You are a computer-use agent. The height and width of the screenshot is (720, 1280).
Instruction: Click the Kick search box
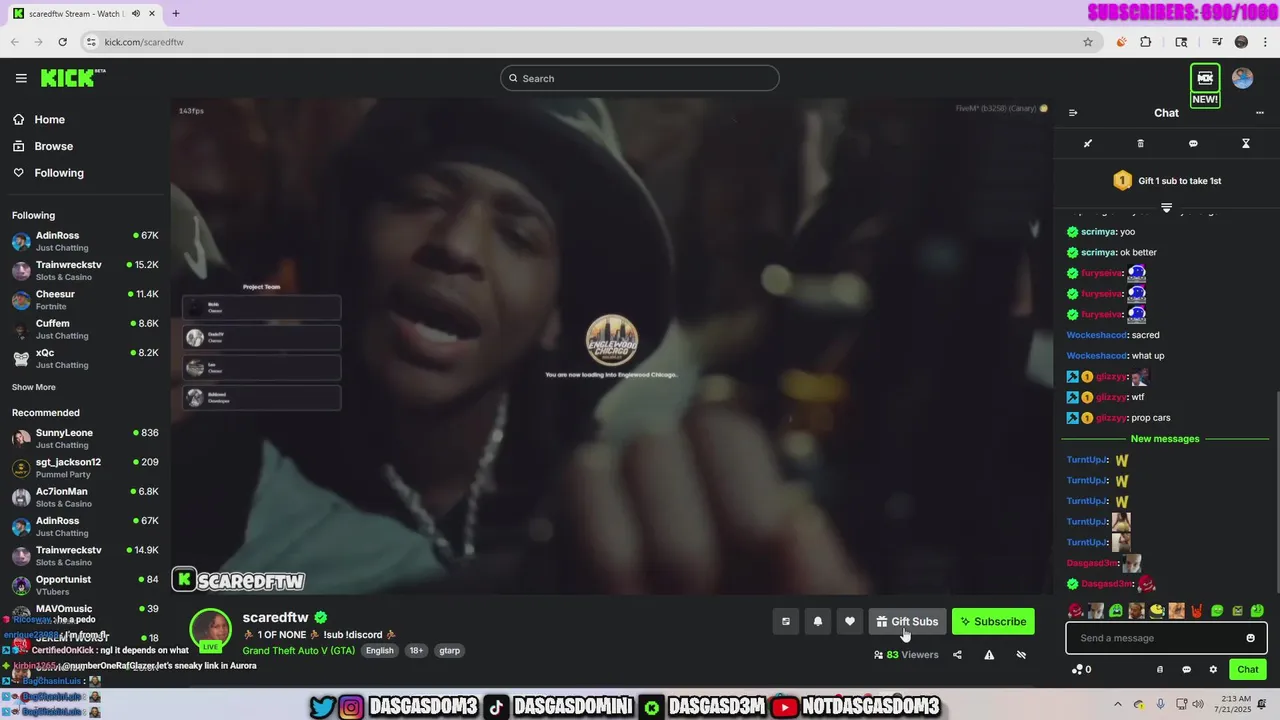click(x=640, y=78)
